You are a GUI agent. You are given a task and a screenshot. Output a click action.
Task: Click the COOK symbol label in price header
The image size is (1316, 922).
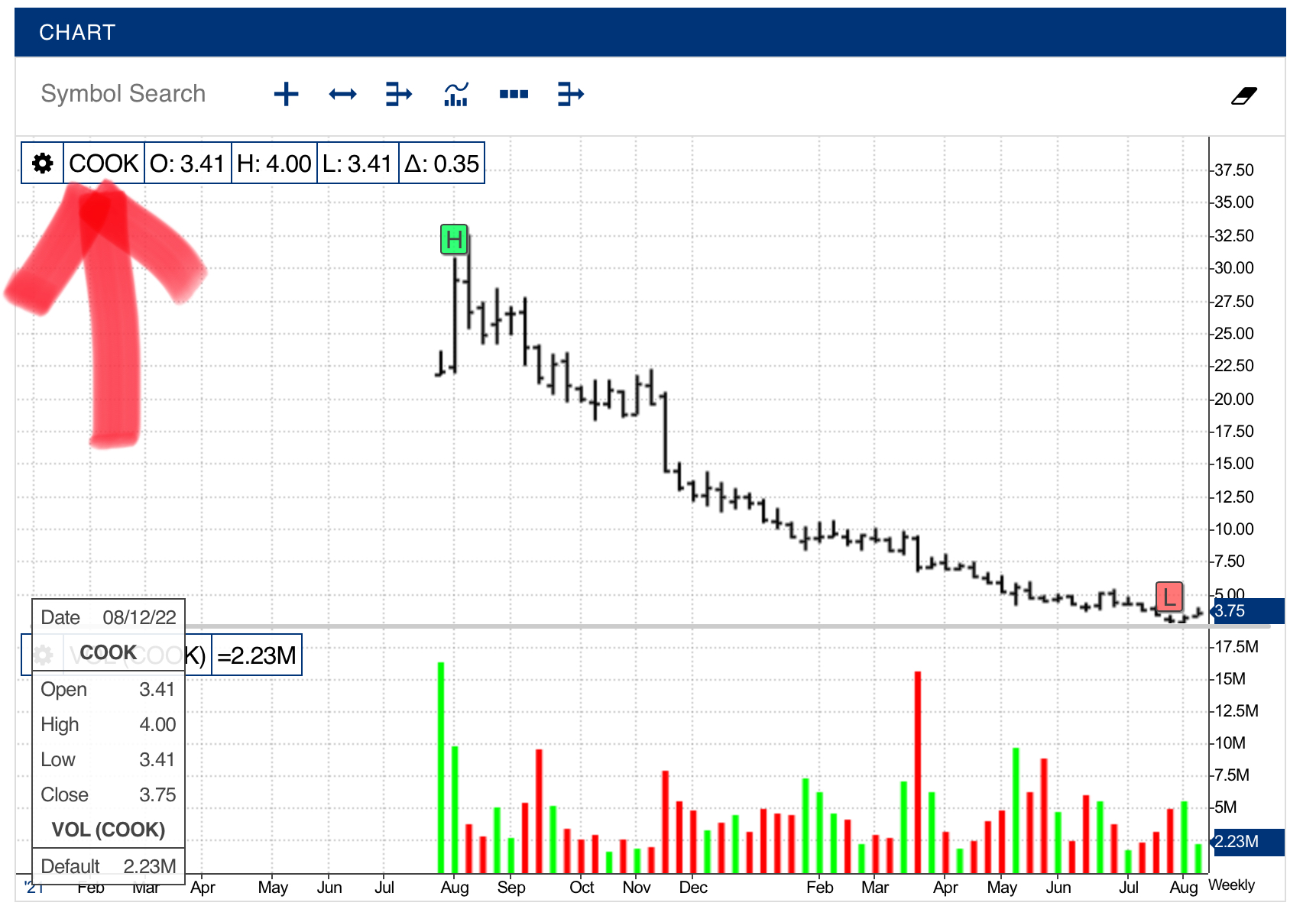[x=104, y=163]
